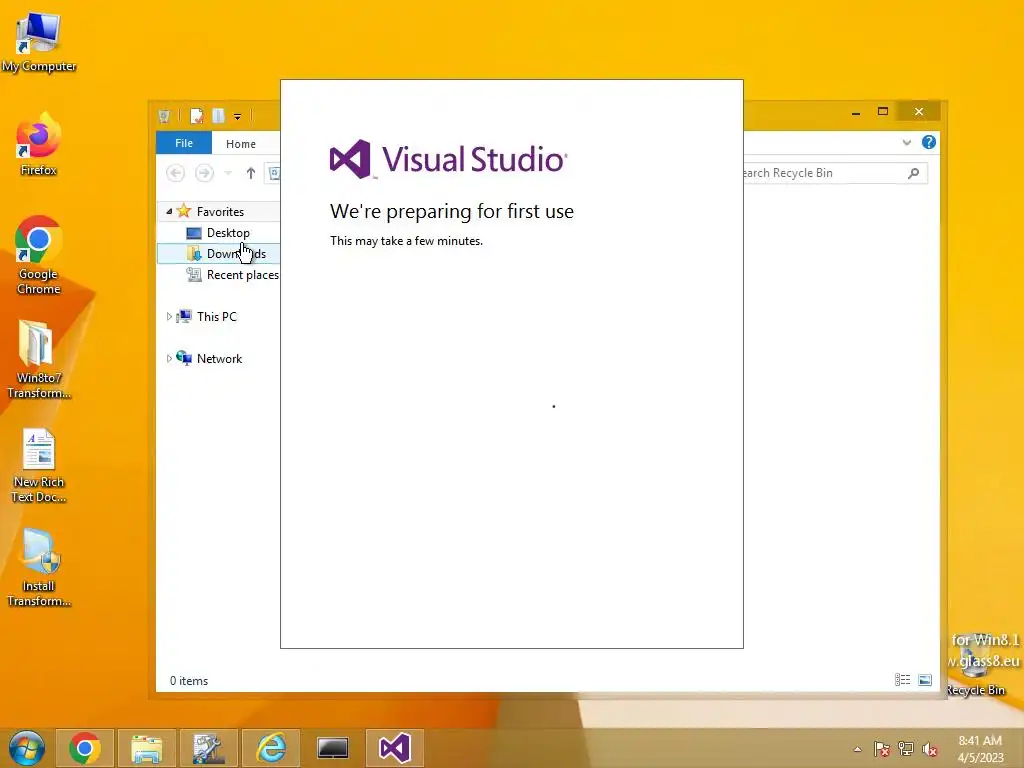The image size is (1024, 768).
Task: Click the Search Recycle Bin field
Action: tap(835, 173)
